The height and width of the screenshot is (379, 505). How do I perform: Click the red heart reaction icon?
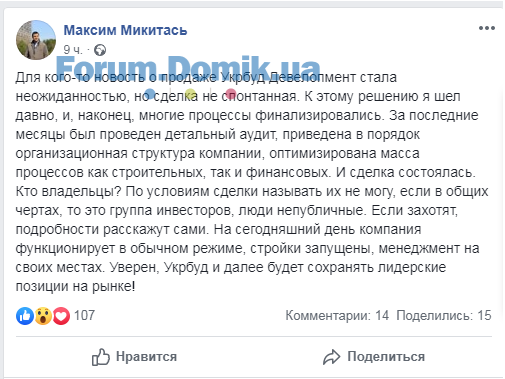pyautogui.click(x=61, y=316)
